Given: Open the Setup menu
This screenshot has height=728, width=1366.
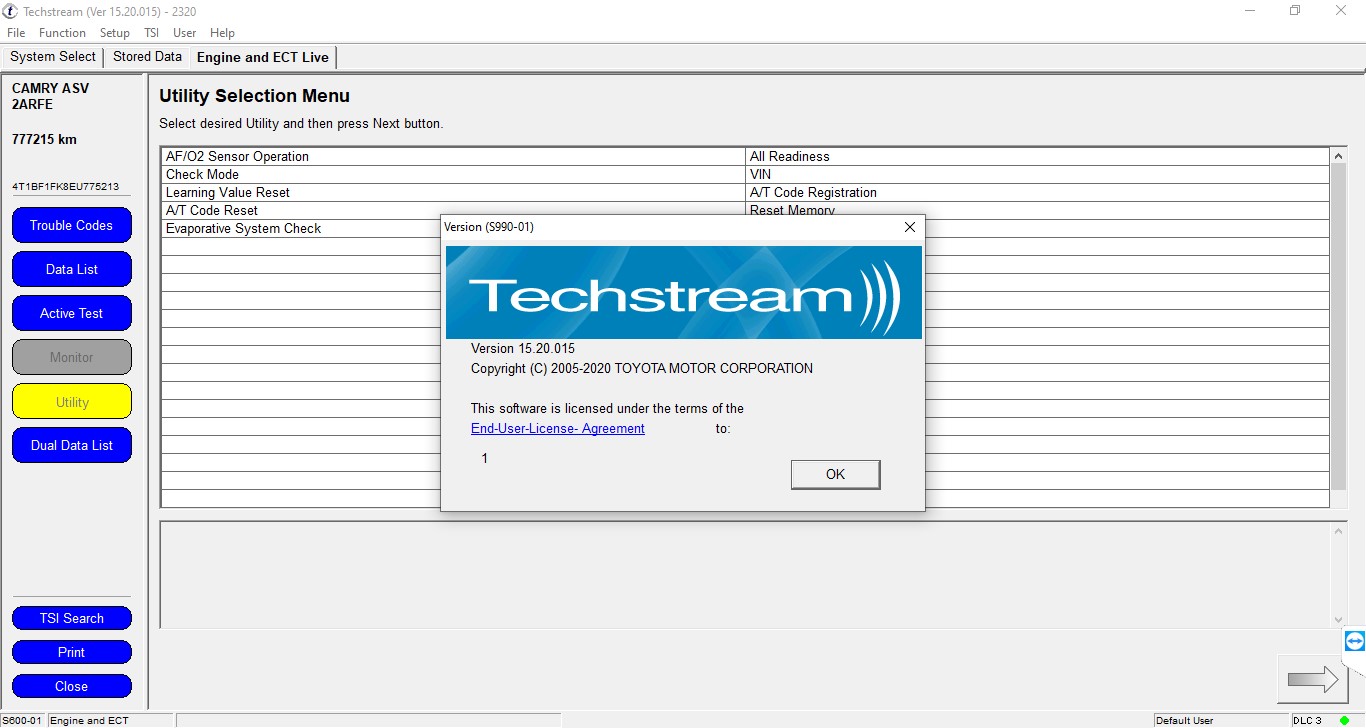Looking at the screenshot, I should pyautogui.click(x=115, y=33).
